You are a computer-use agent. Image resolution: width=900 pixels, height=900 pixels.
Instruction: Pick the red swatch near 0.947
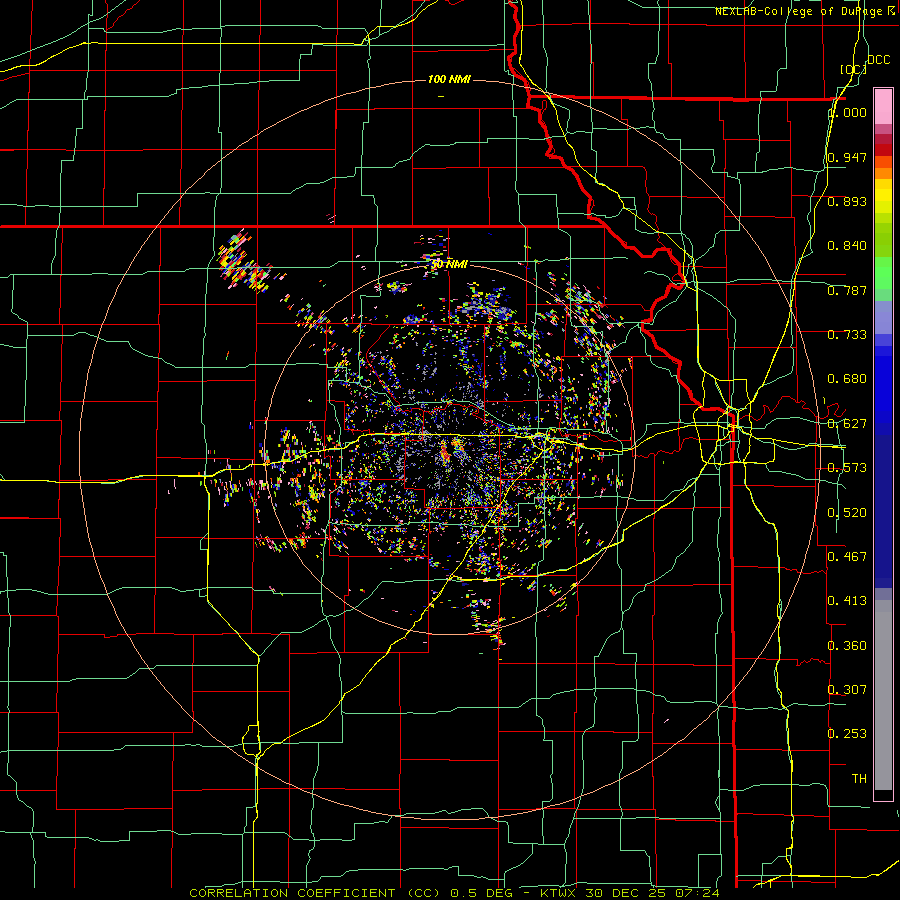[x=883, y=150]
